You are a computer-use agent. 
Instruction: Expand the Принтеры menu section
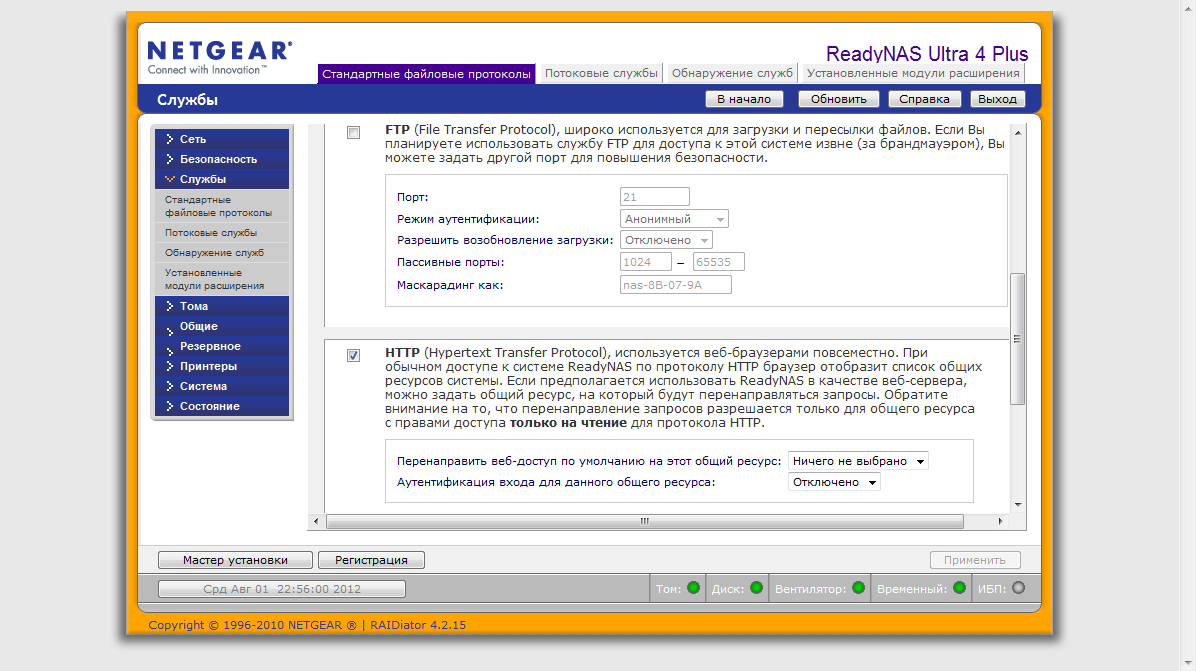coord(222,366)
